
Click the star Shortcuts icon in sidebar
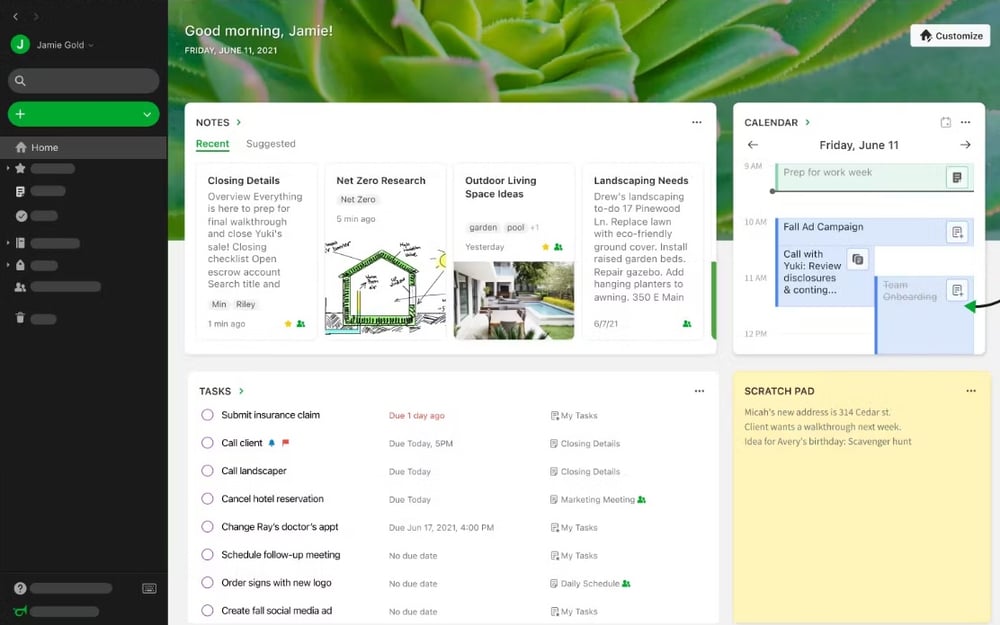20,168
